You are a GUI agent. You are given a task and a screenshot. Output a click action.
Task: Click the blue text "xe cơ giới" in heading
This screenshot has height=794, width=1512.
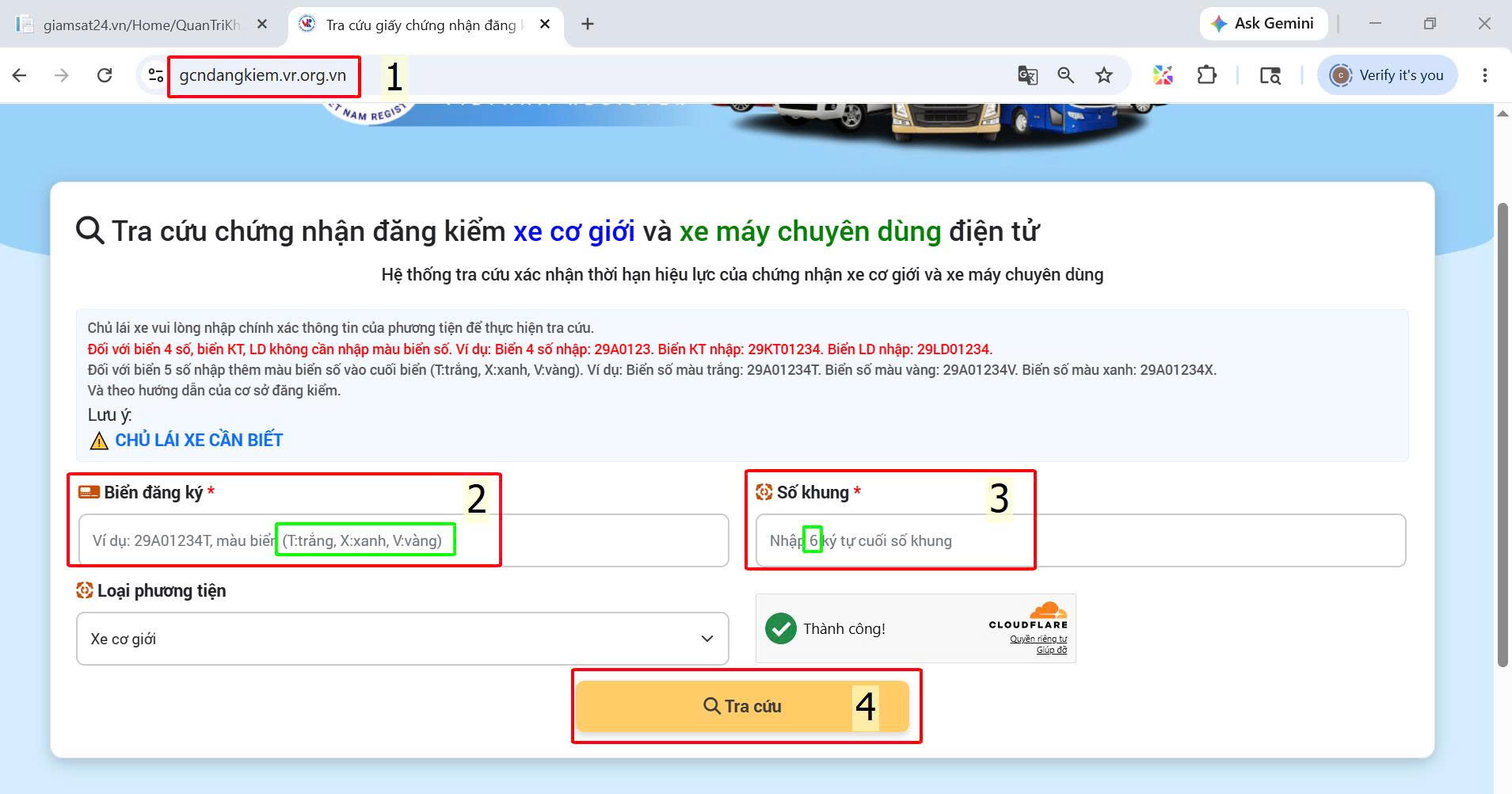point(574,231)
